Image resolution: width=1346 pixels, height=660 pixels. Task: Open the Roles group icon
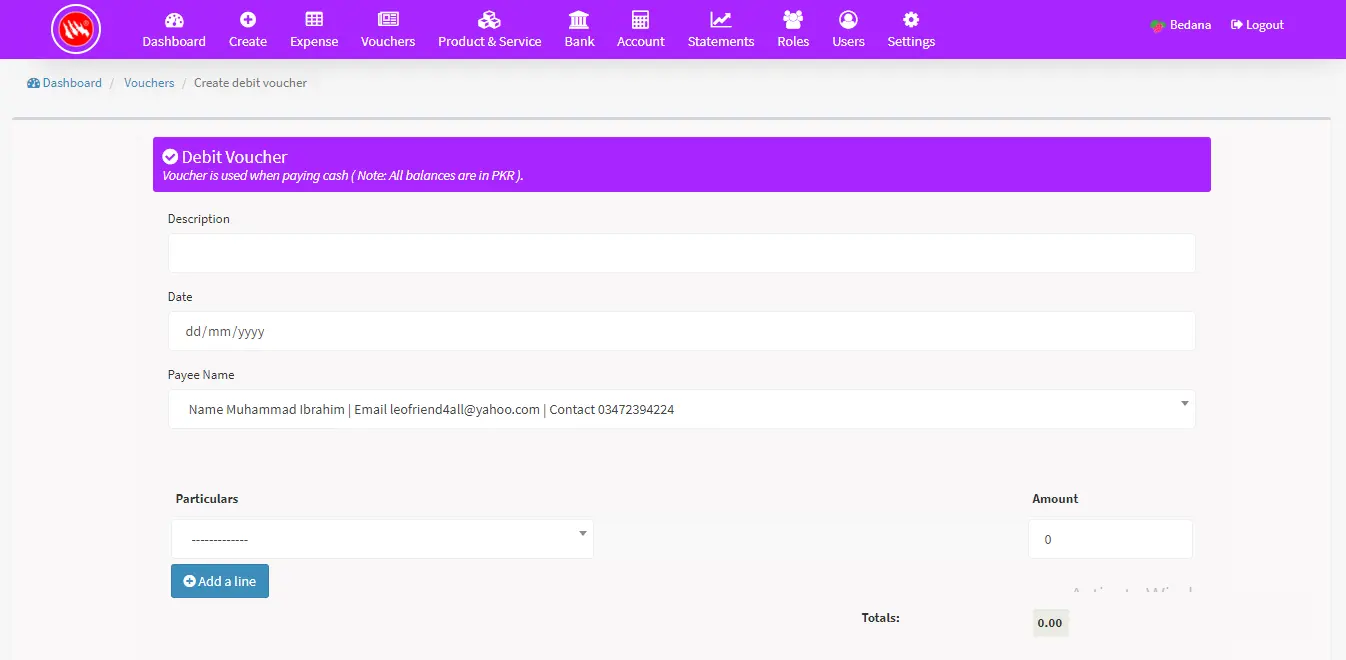coord(793,20)
